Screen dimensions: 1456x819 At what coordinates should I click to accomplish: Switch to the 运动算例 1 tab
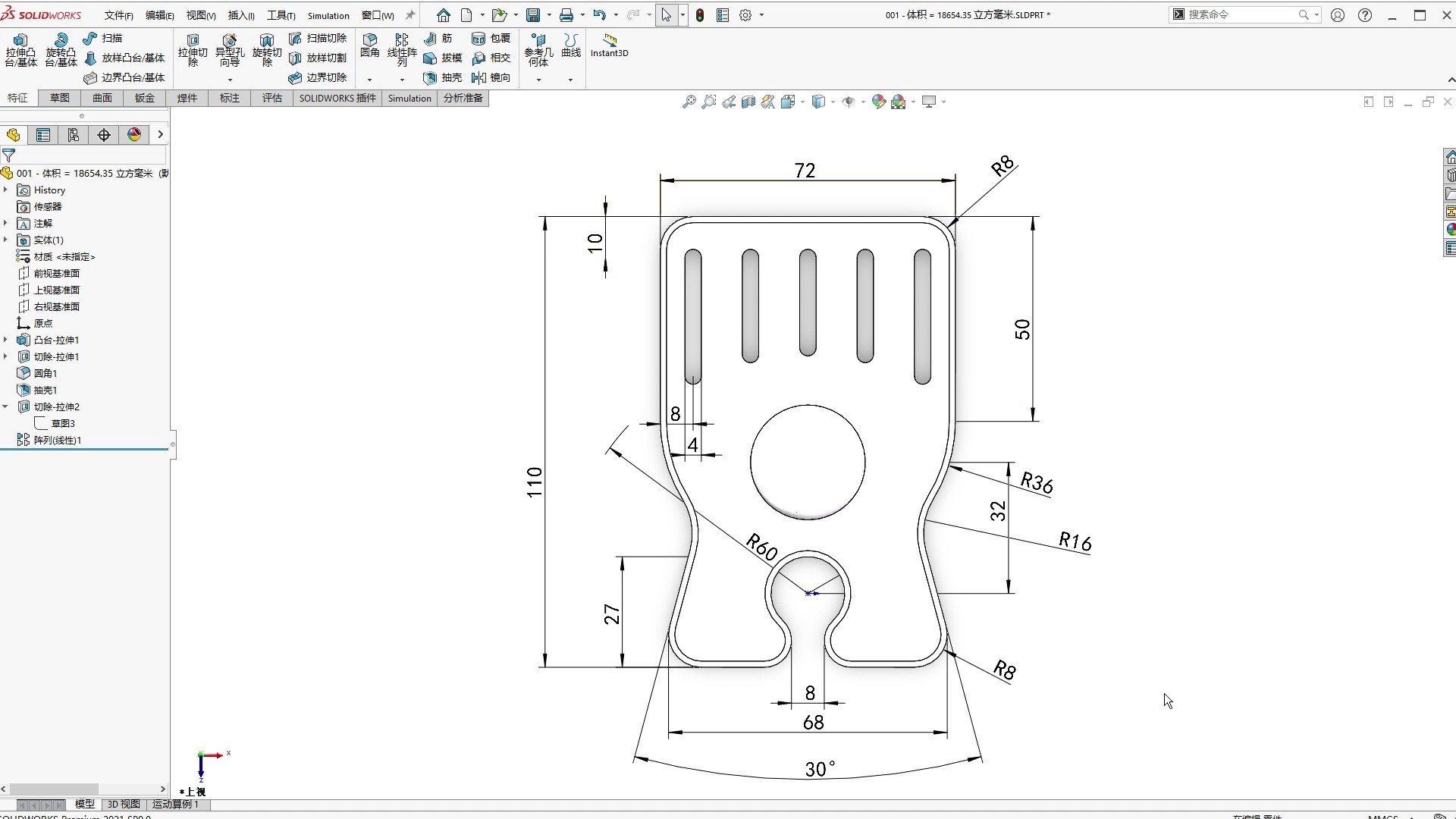click(x=175, y=804)
